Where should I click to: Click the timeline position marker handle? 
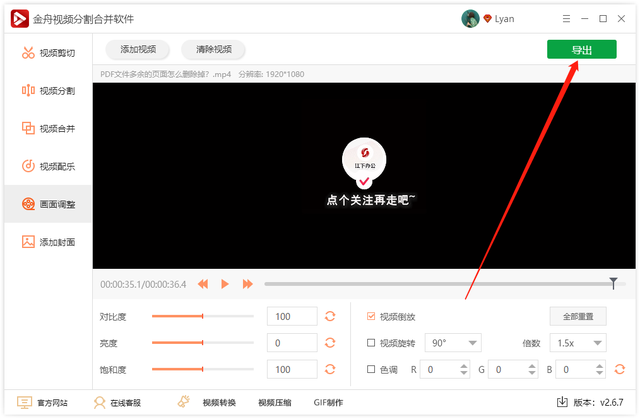click(613, 283)
